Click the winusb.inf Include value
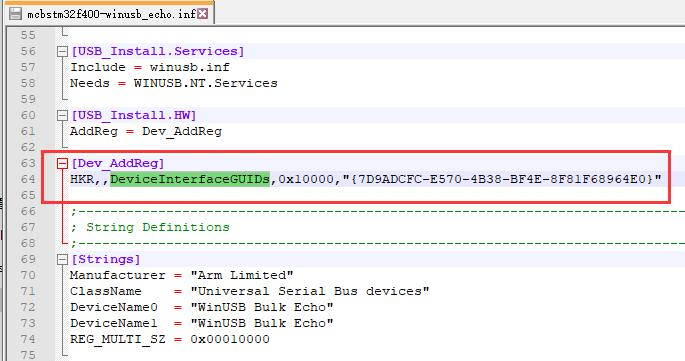Viewport: 685px width, 361px height. (190, 67)
